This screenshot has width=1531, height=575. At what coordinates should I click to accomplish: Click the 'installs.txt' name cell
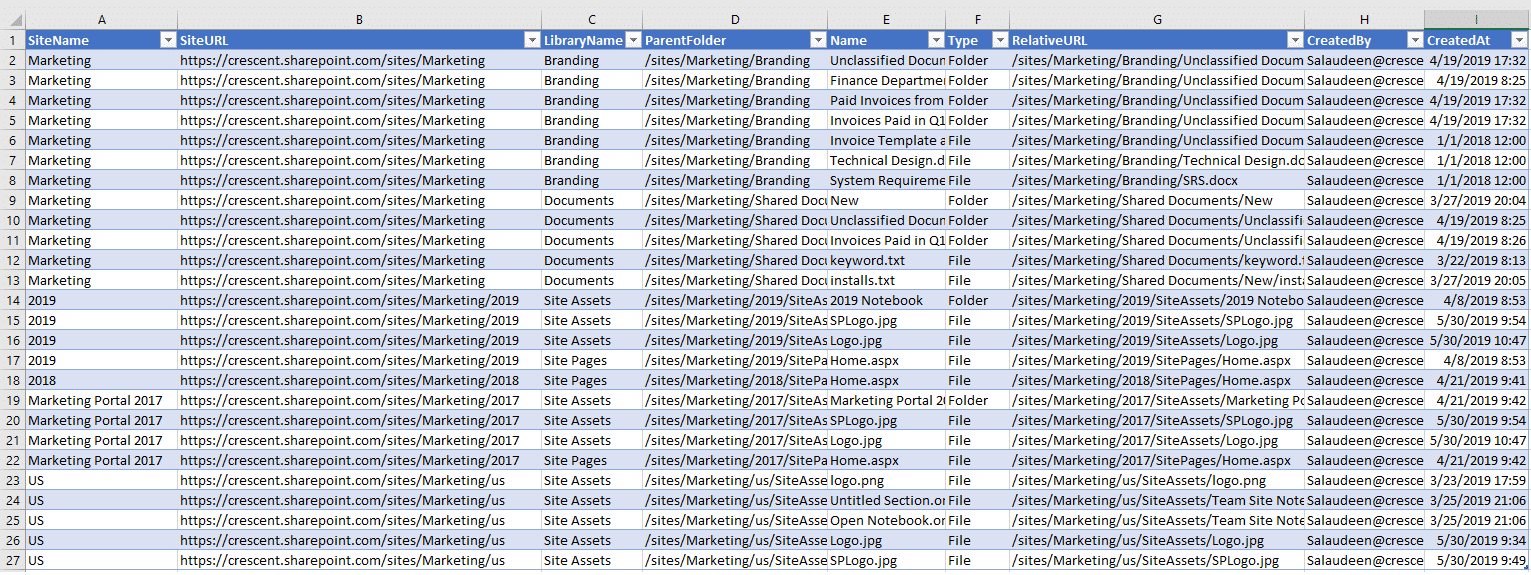pos(886,280)
